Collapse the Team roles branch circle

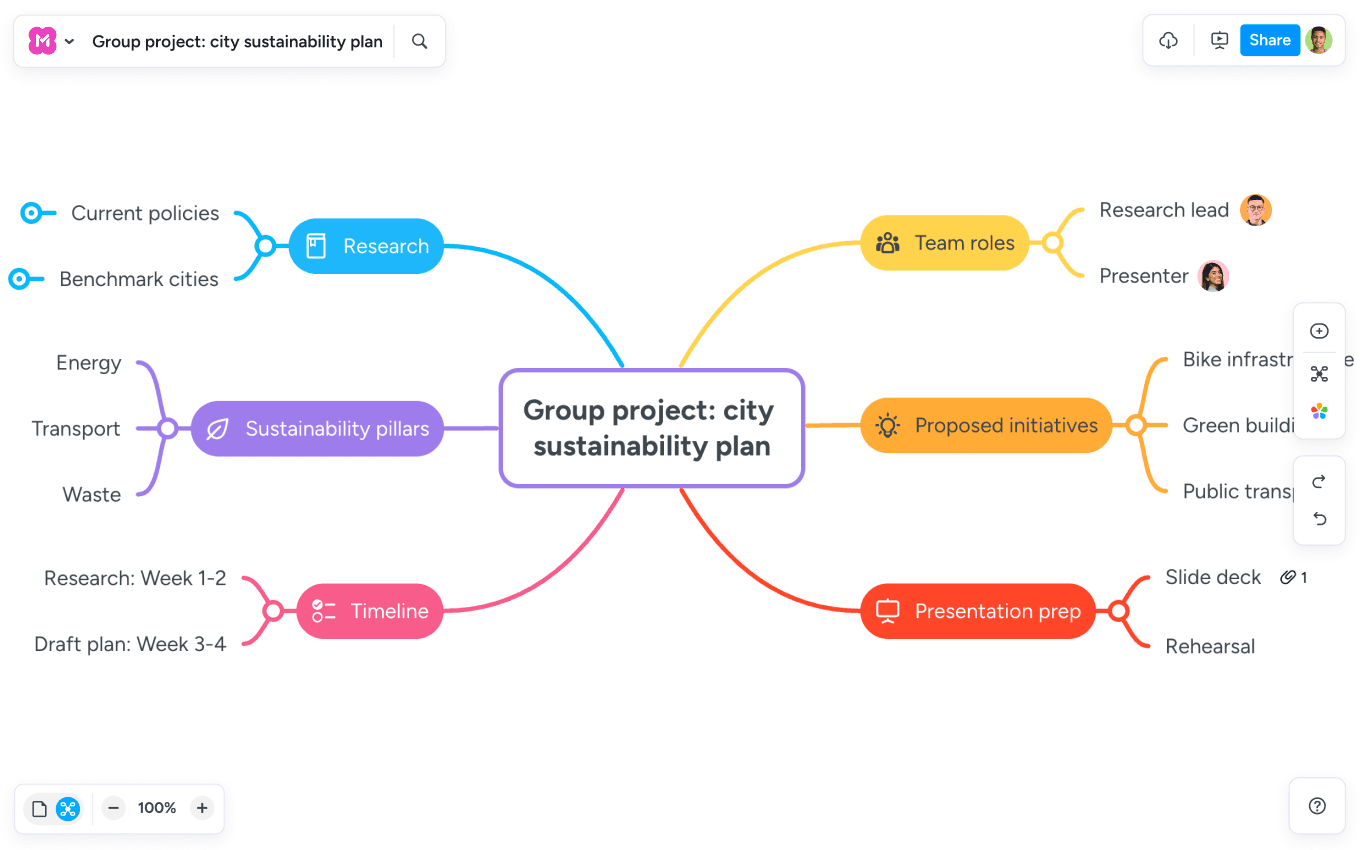[x=1052, y=243]
